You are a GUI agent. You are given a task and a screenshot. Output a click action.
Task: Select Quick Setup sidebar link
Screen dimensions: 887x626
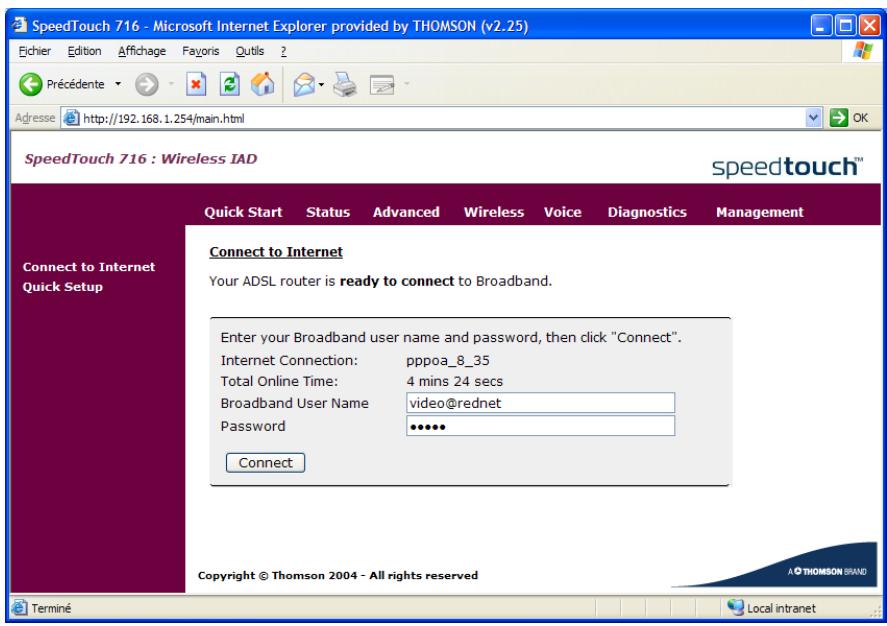pos(63,287)
